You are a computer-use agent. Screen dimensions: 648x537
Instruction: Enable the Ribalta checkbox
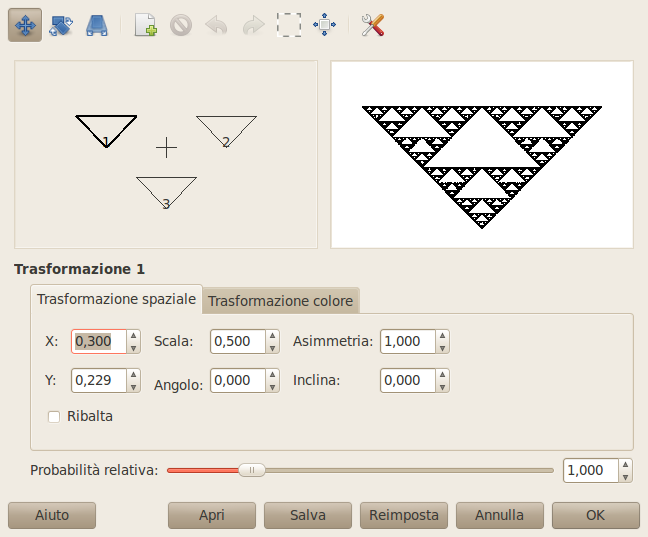click(55, 416)
